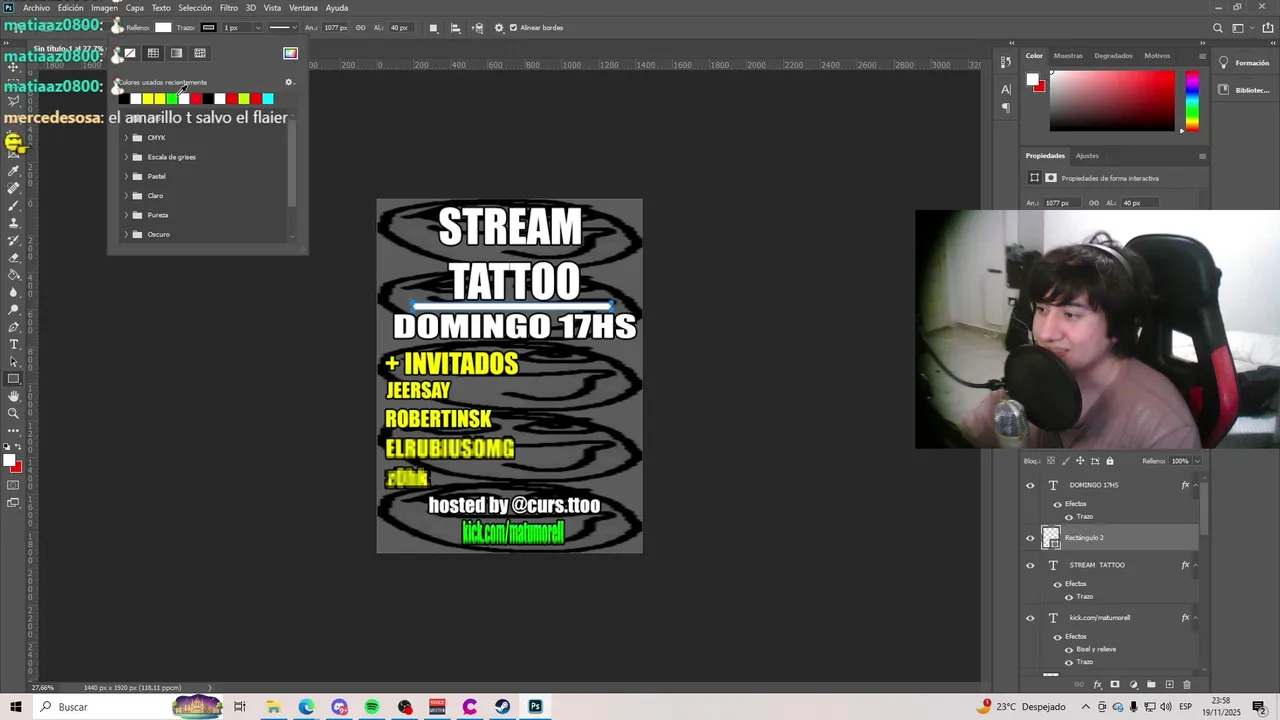Switch to the Muestras tab
This screenshot has height=720, width=1280.
coord(1068,56)
